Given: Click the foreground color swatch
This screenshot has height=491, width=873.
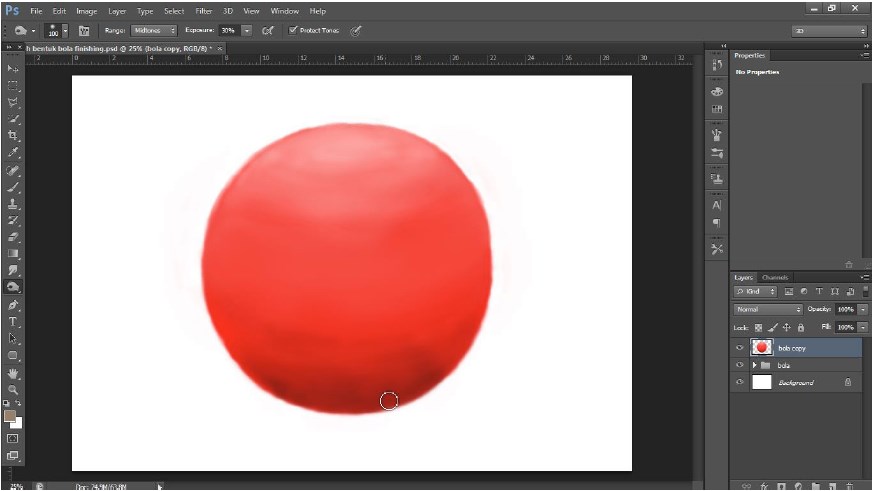Looking at the screenshot, I should pyautogui.click(x=10, y=415).
